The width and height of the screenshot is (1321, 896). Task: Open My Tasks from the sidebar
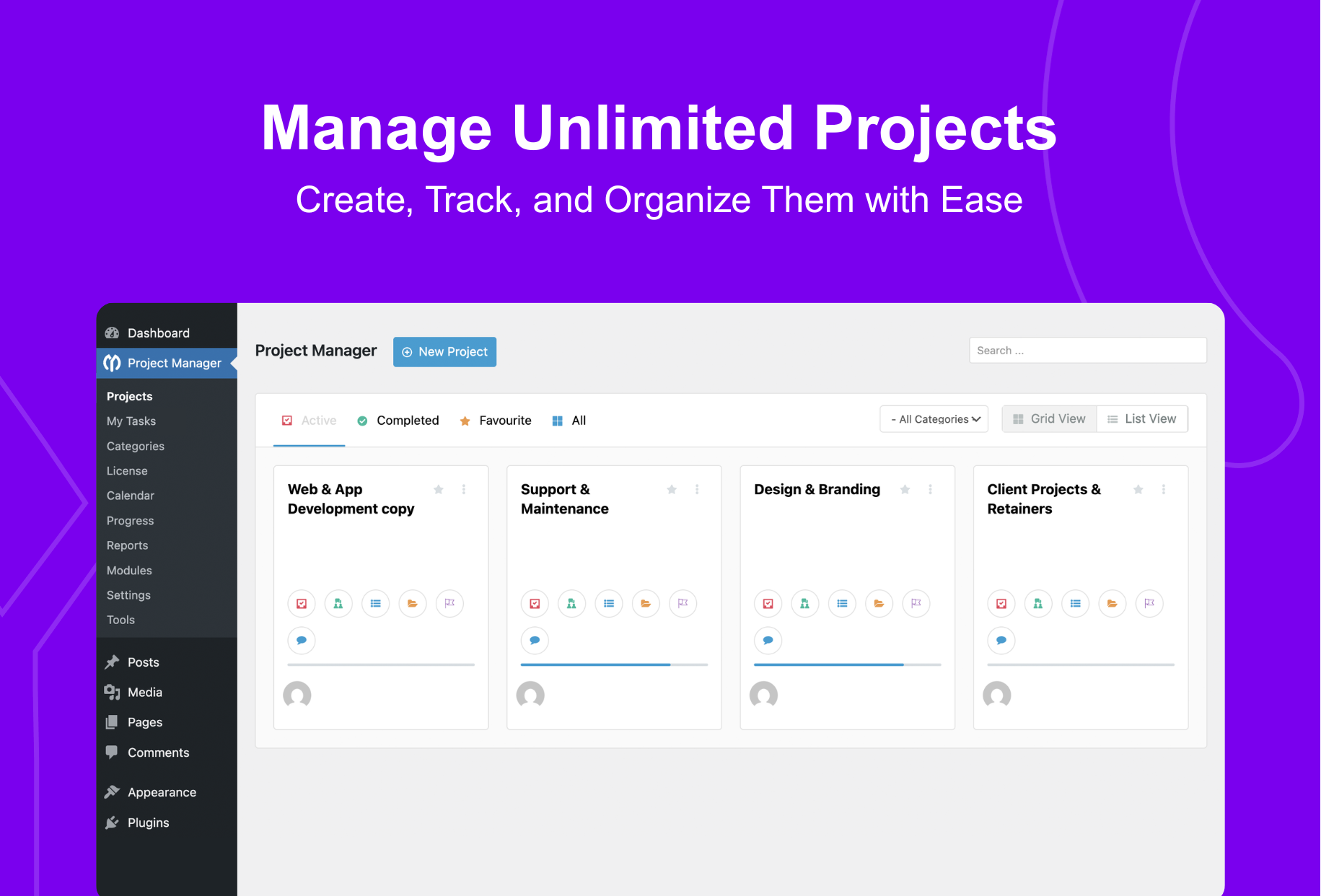[x=131, y=421]
